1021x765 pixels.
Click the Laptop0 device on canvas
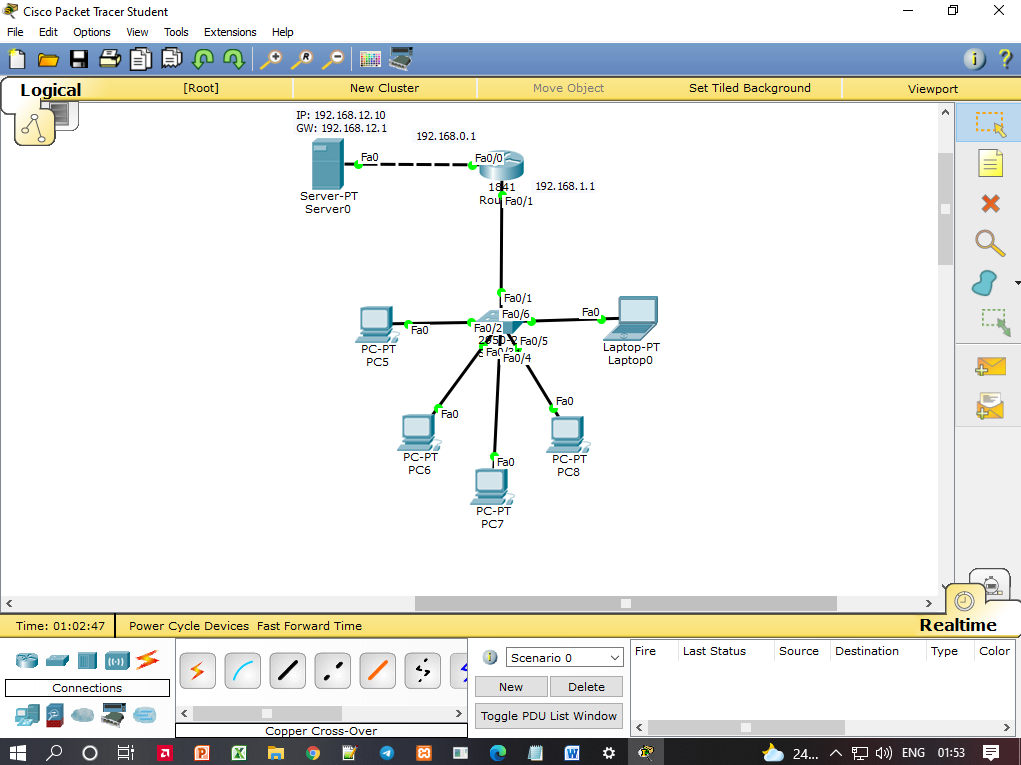(631, 318)
